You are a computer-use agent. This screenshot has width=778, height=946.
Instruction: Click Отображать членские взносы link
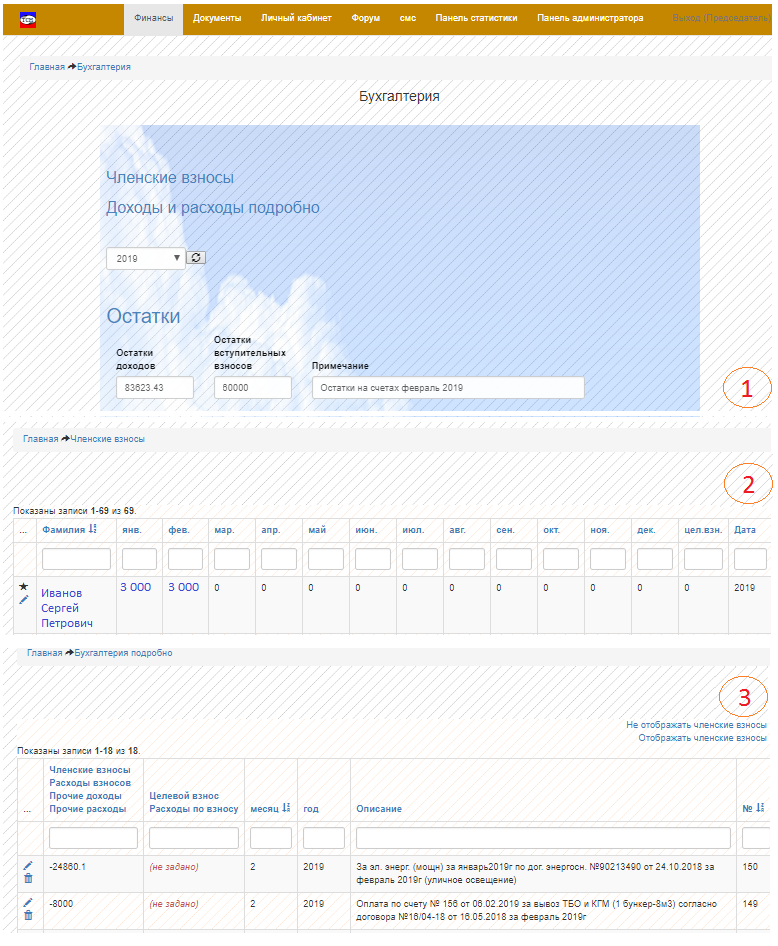click(703, 738)
